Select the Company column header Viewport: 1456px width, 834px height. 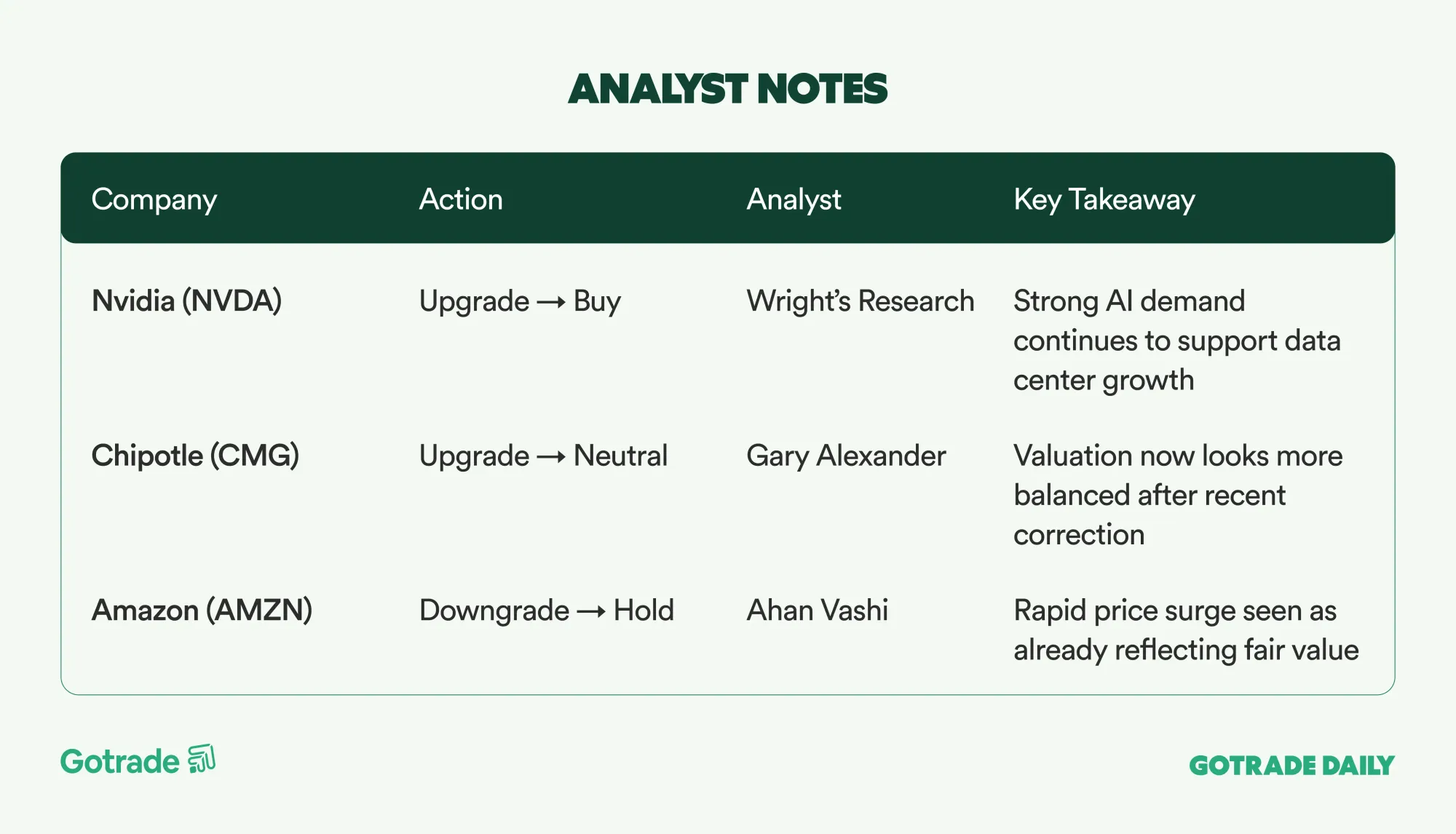154,199
